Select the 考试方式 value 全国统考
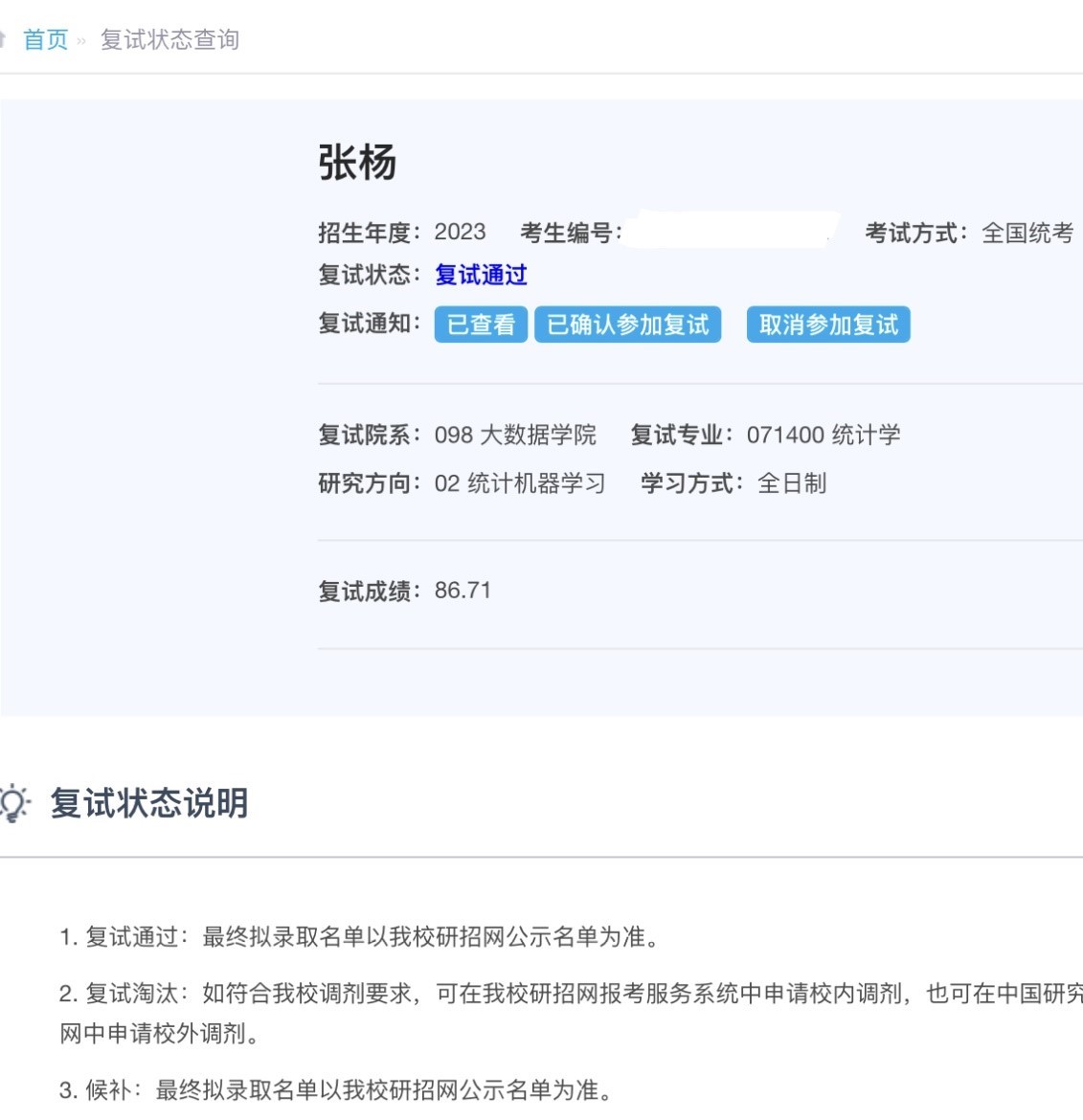The width and height of the screenshot is (1083, 1120). point(1027,233)
